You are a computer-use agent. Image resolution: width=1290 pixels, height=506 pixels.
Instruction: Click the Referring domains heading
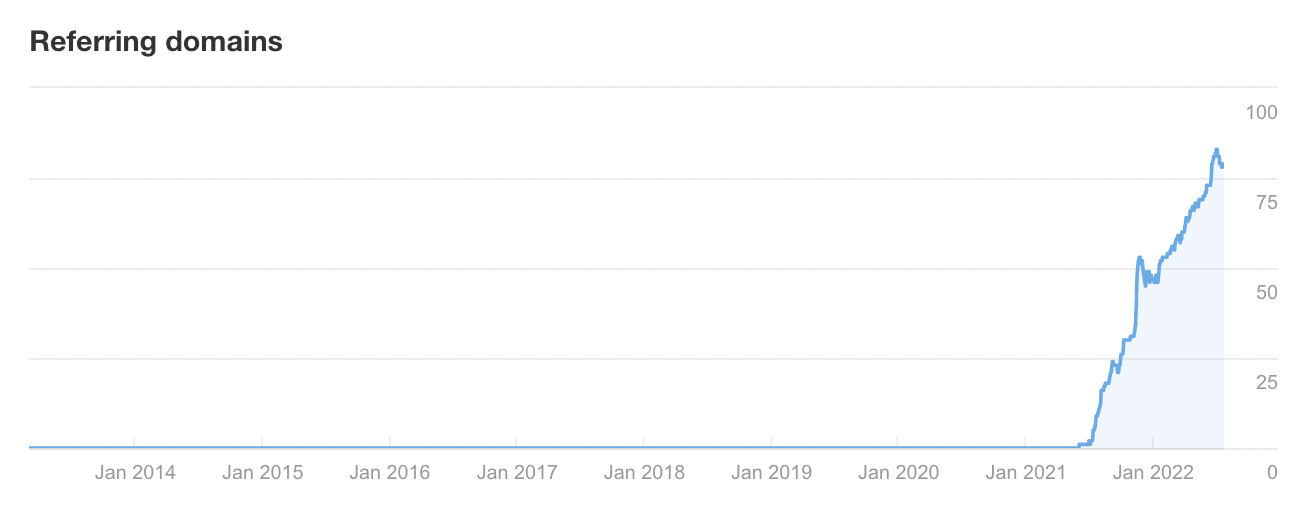pyautogui.click(x=156, y=42)
